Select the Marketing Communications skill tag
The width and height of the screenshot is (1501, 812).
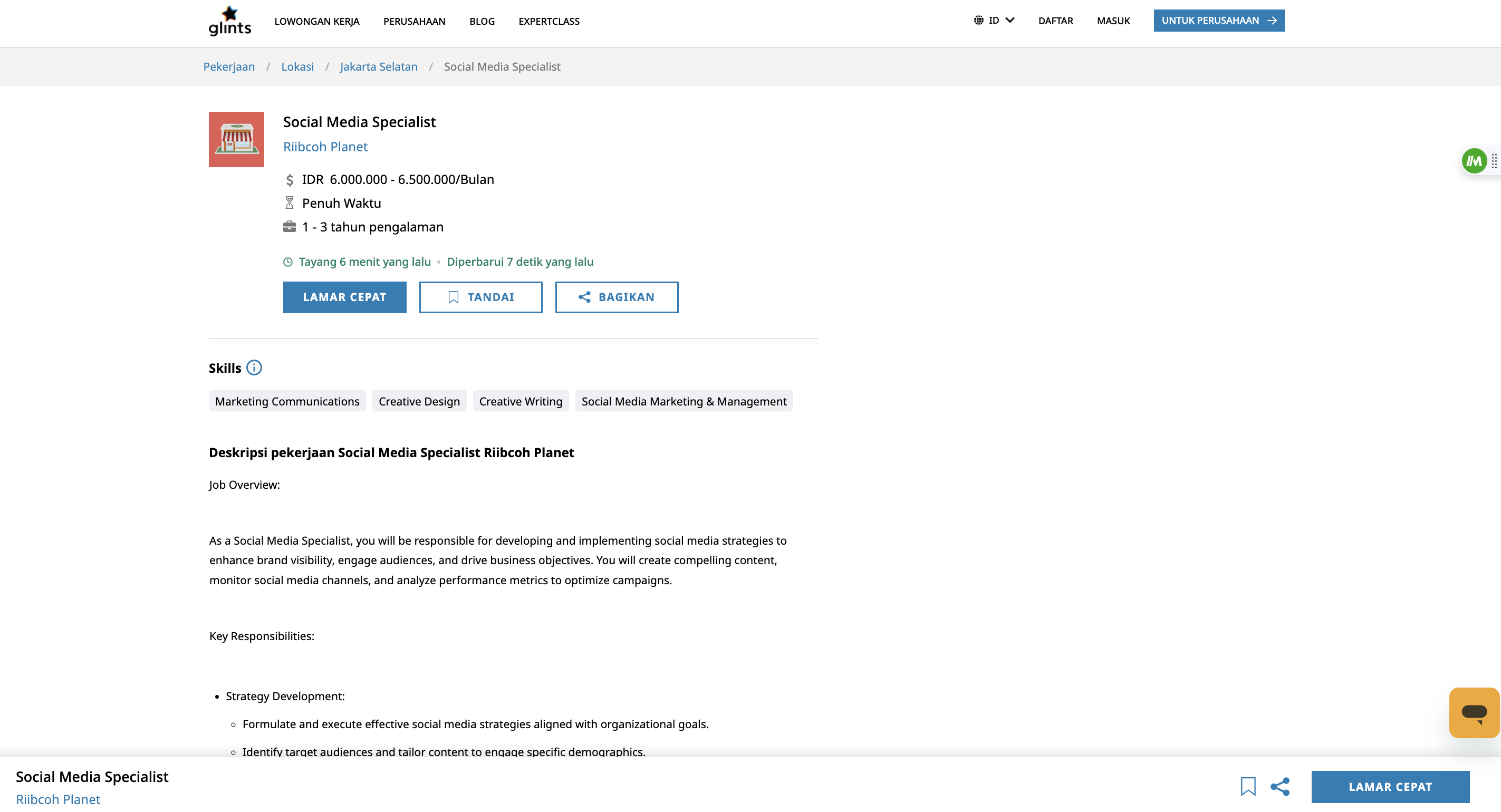287,401
